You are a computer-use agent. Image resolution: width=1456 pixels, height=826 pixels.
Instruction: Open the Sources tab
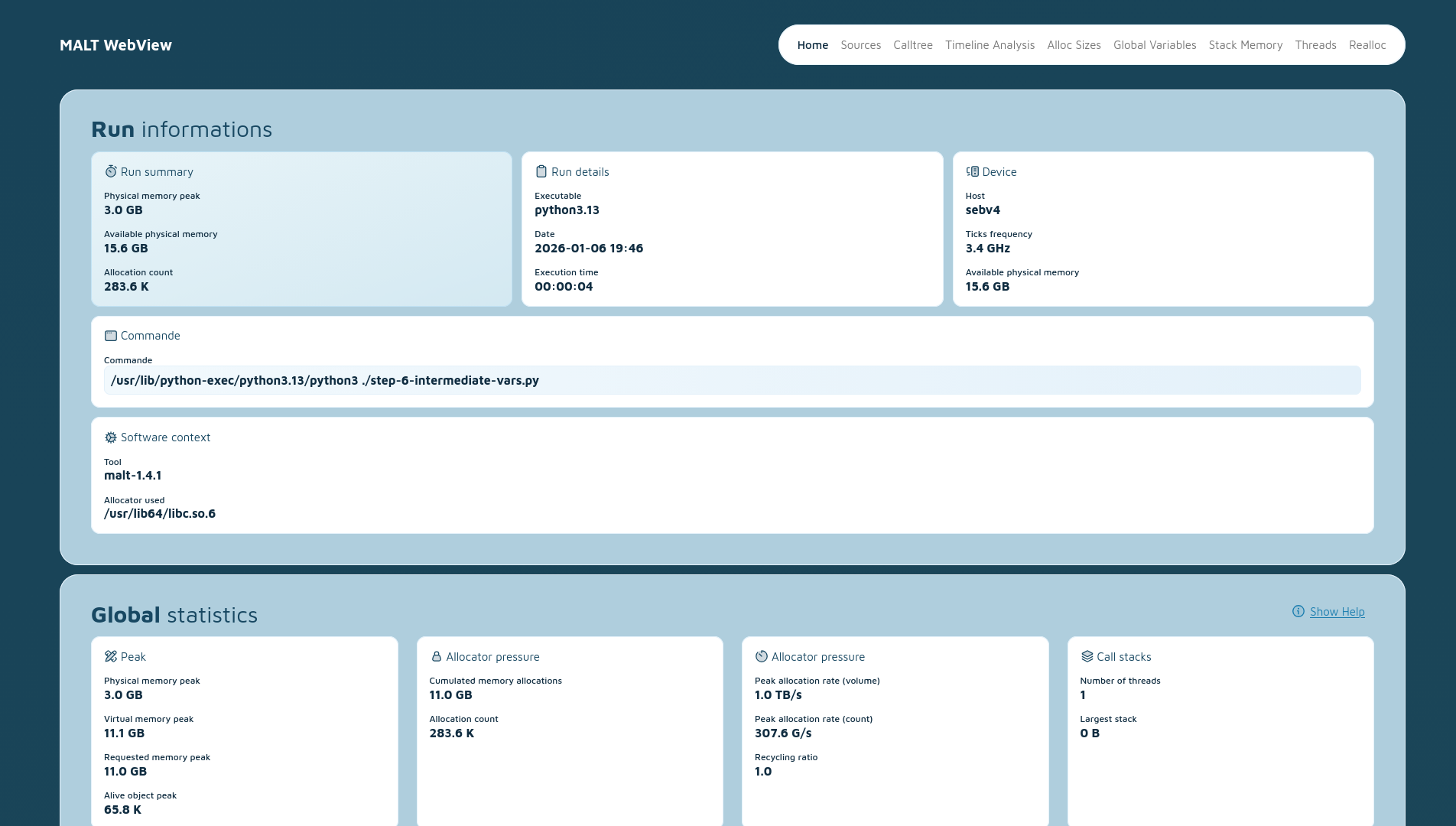click(x=860, y=45)
